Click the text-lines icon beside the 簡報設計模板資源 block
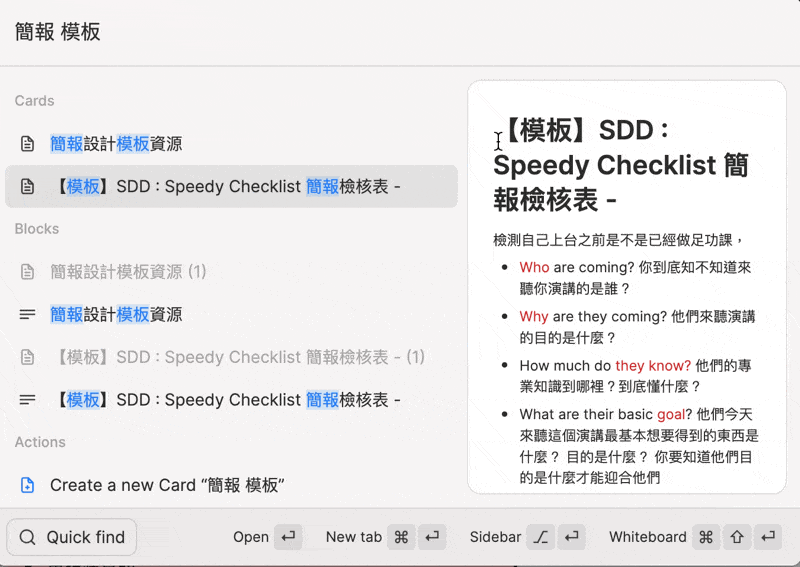Viewport: 800px width, 567px height. [x=28, y=315]
